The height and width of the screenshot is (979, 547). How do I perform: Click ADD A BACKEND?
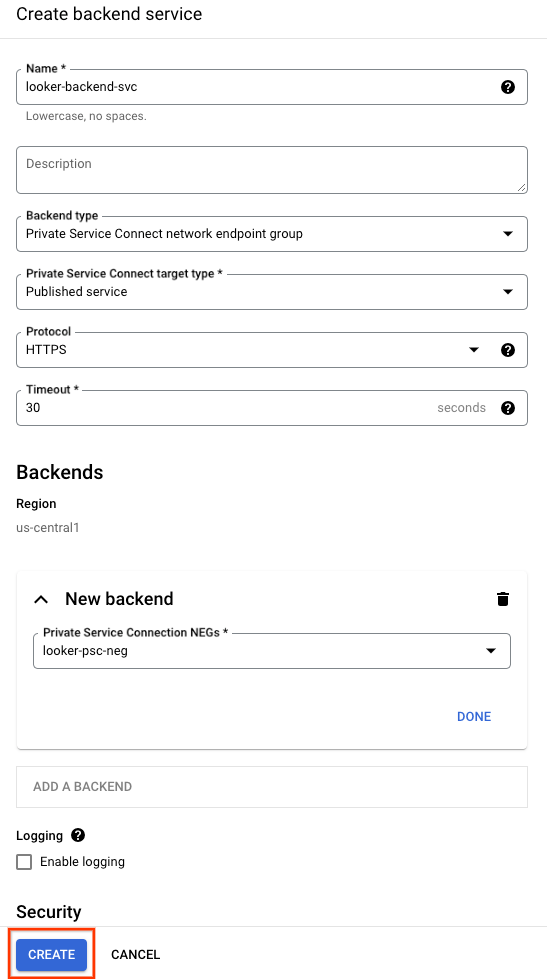coord(272,787)
